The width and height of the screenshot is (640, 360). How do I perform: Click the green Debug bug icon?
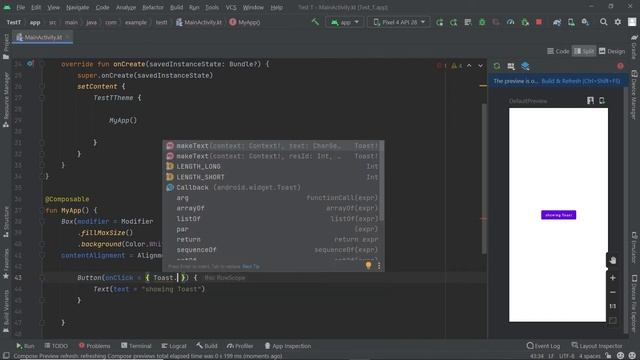(482, 22)
